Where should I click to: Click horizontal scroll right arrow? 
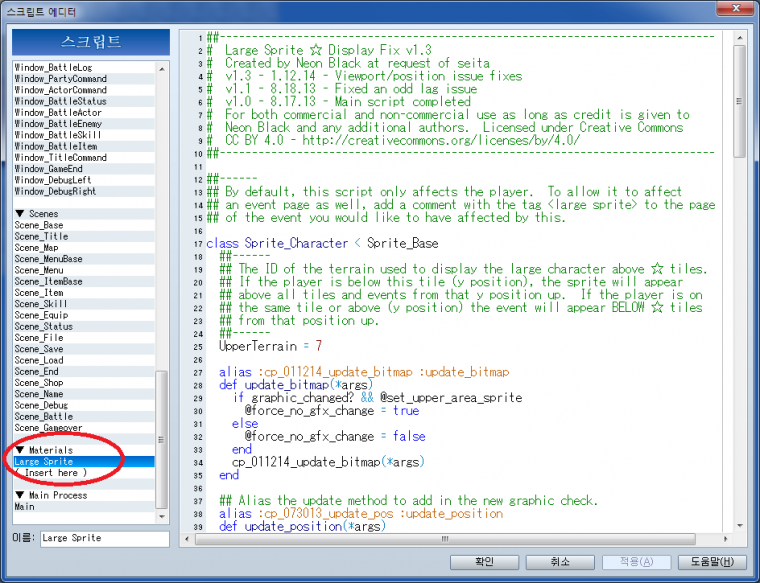(726, 539)
